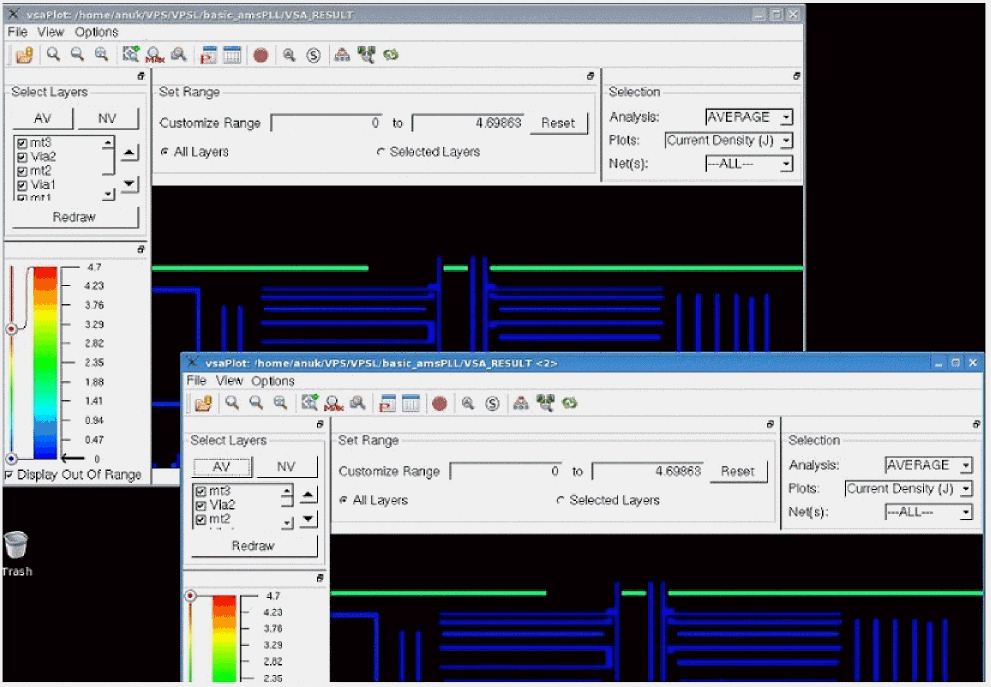This screenshot has width=991, height=687.
Task: Click the red circle icon in the front window toolbar
Action: [x=439, y=403]
